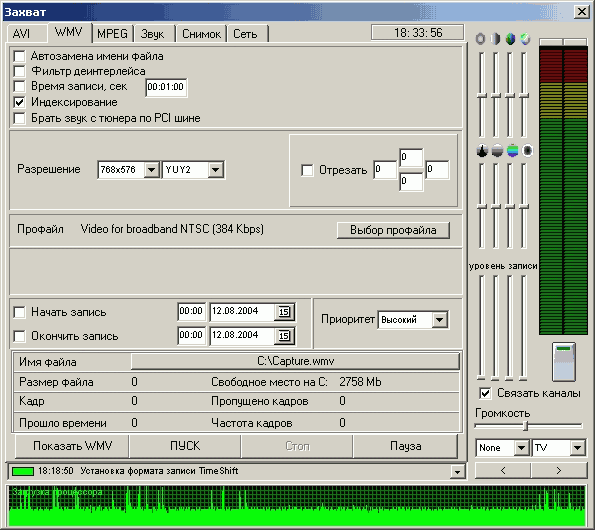Click the gray ring brightness icon
This screenshot has width=595, height=530.
(480, 39)
